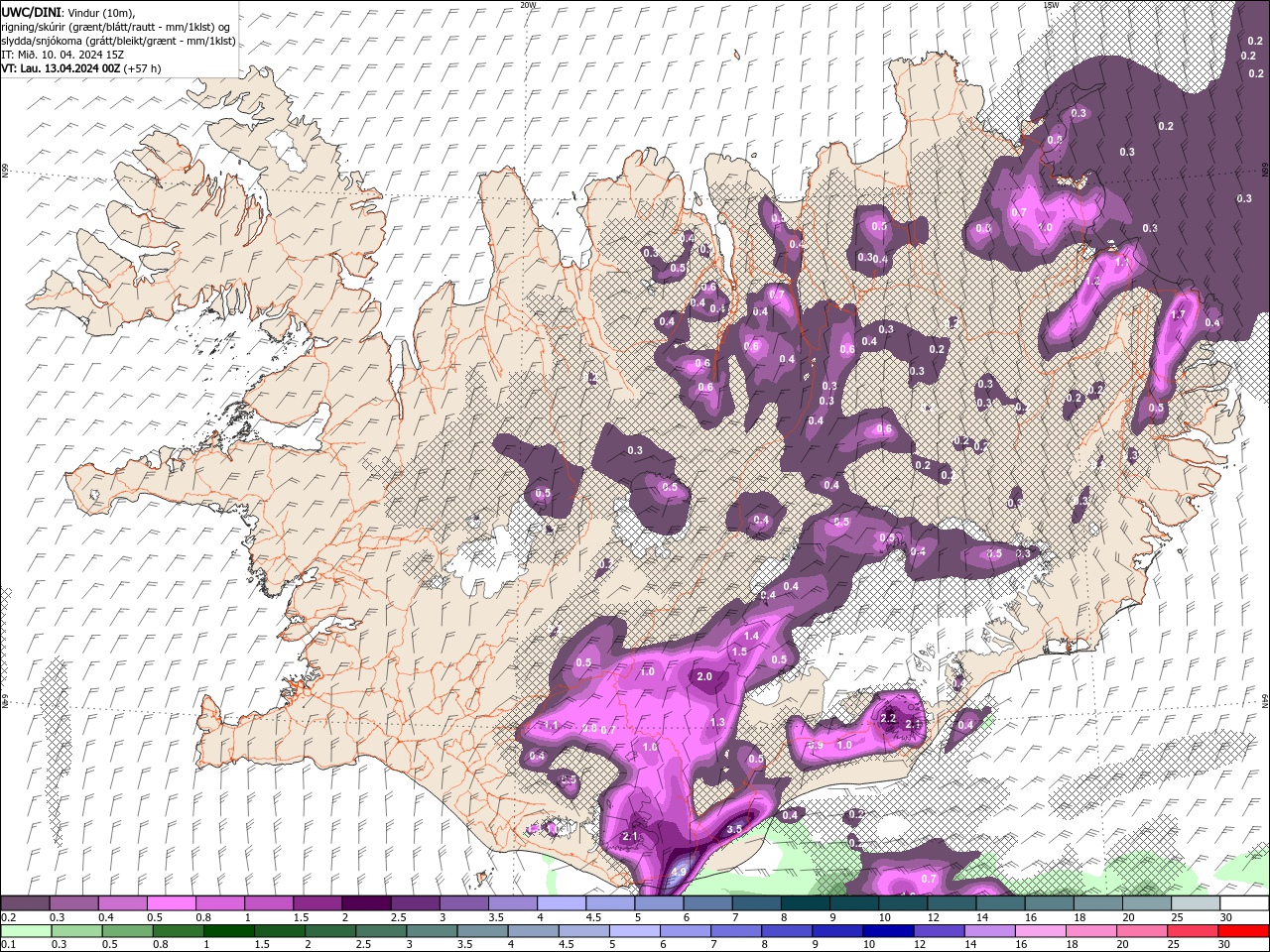Click the '(+57 h)' forecast offset text

tap(143, 68)
